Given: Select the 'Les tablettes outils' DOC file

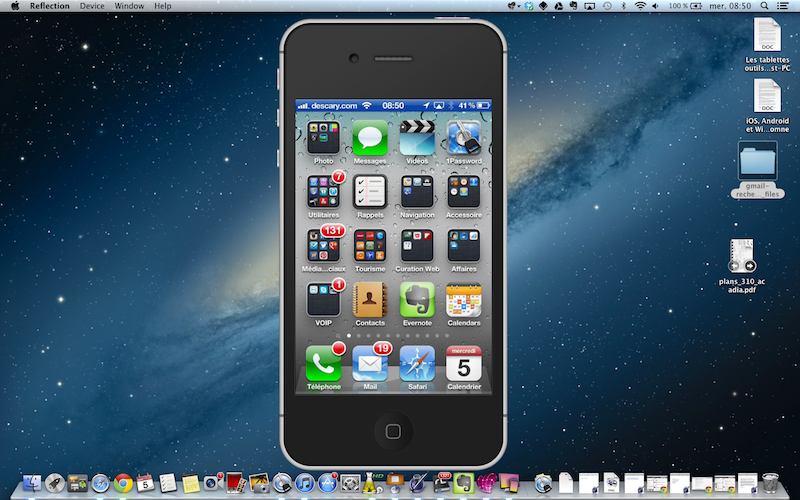Looking at the screenshot, I should point(767,45).
